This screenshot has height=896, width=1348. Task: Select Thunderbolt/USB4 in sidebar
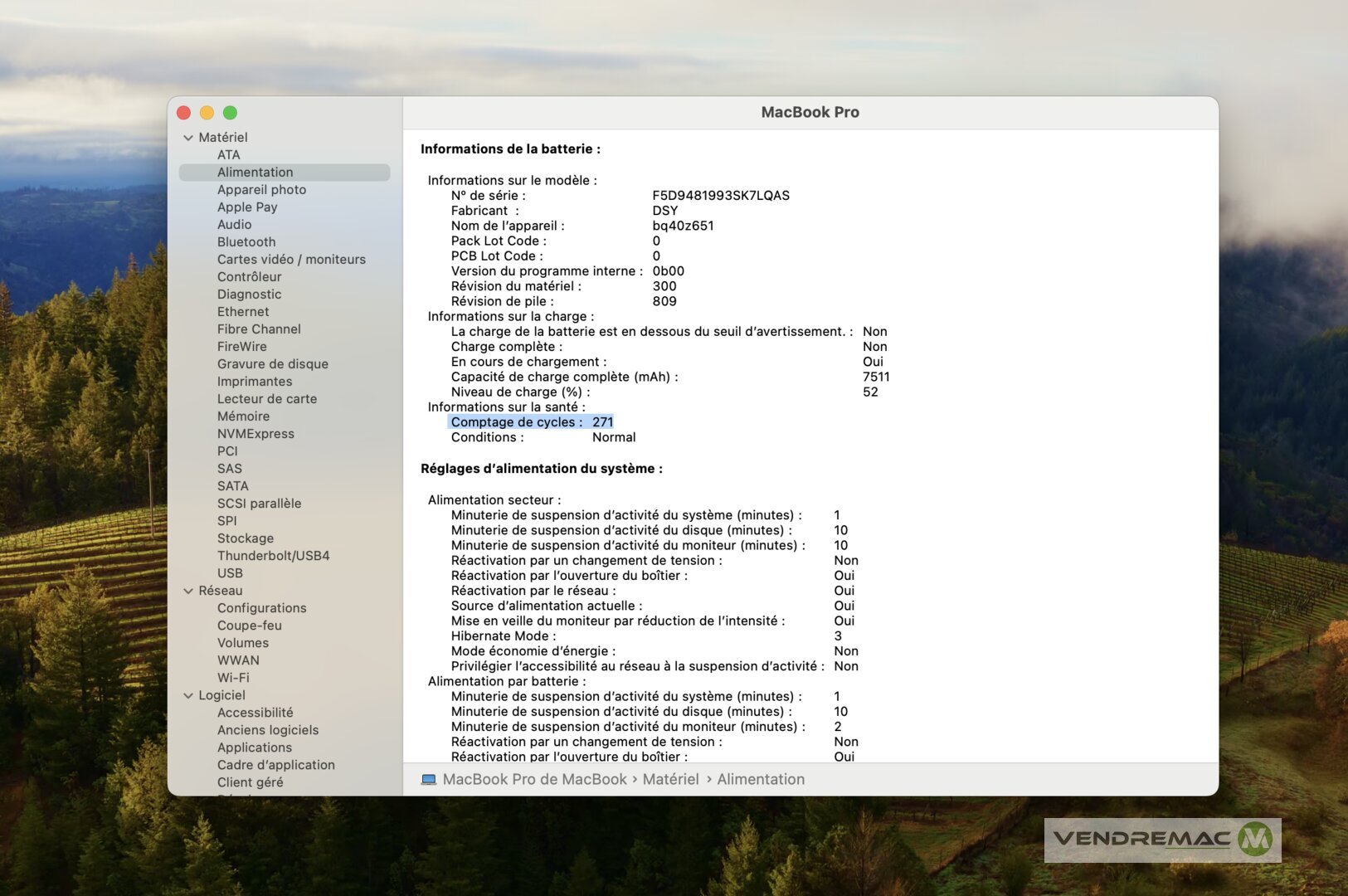point(273,556)
